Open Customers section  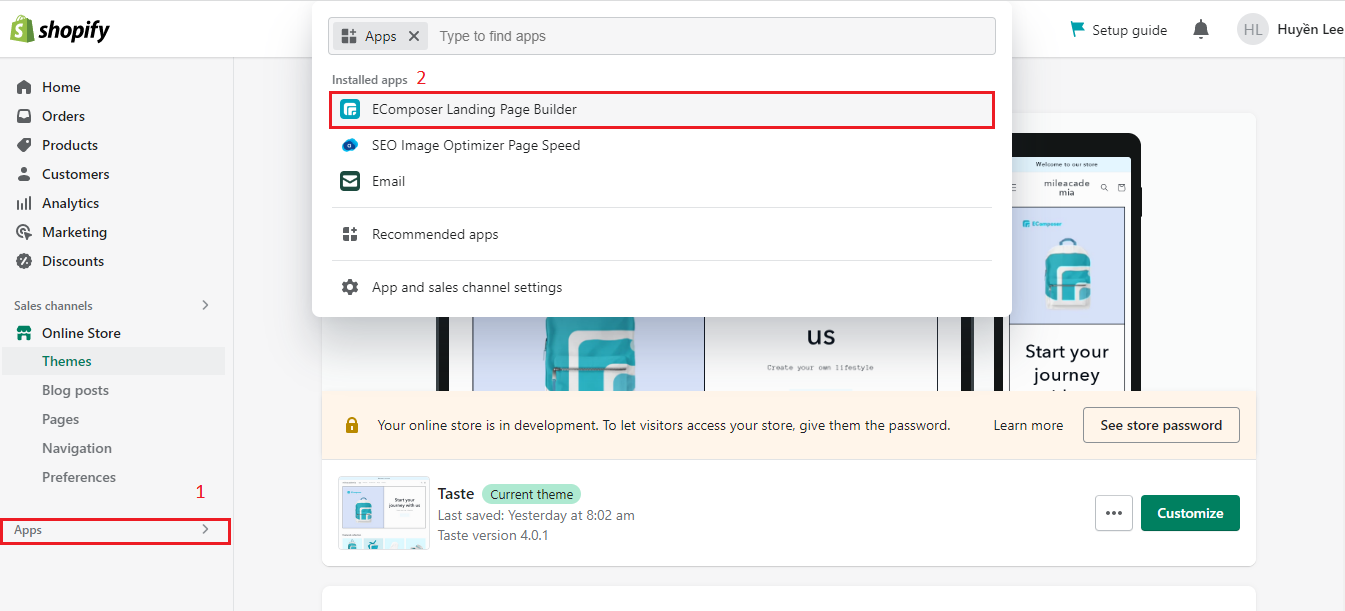[x=76, y=174]
